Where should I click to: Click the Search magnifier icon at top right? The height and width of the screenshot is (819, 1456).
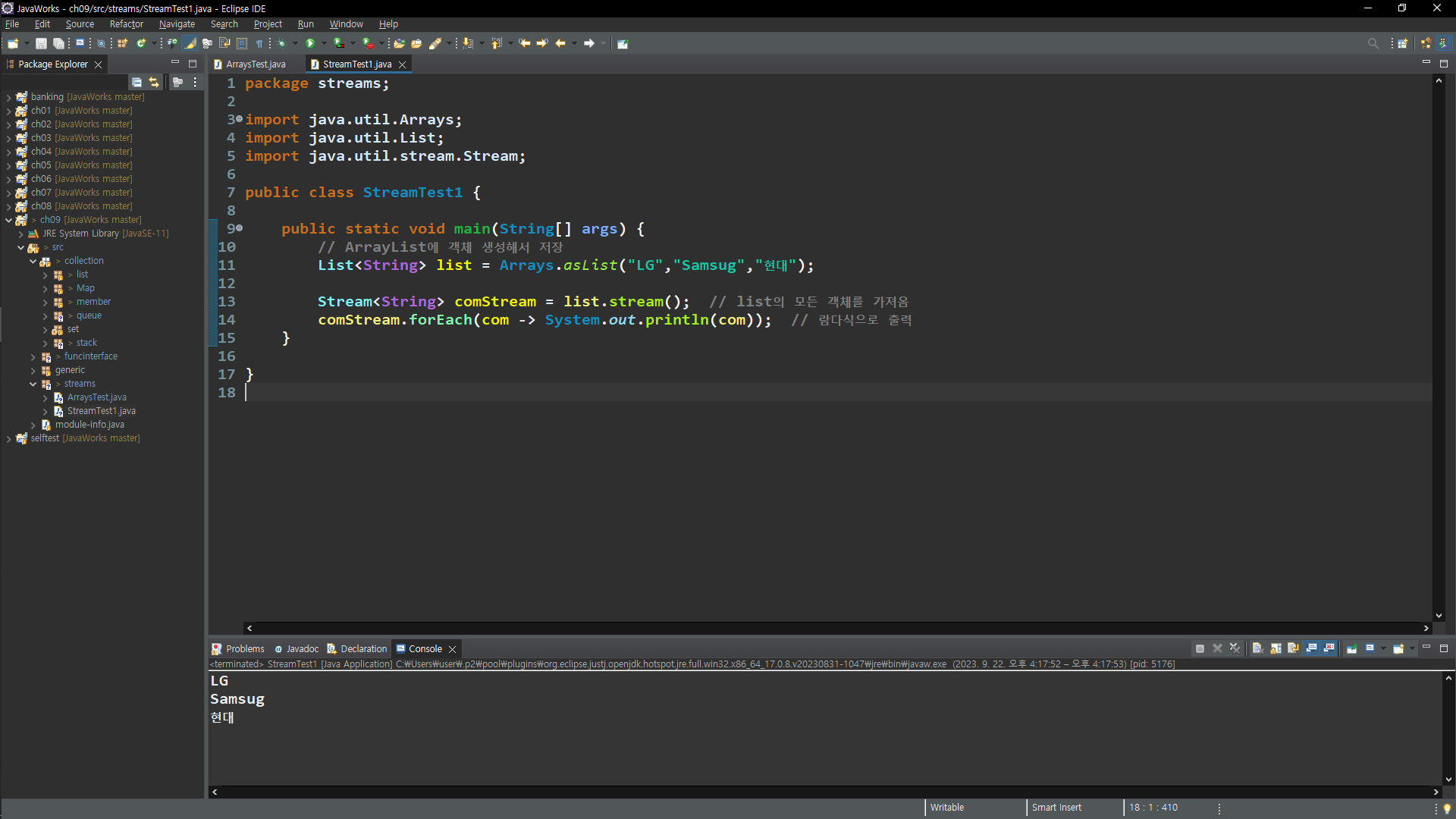[x=1373, y=43]
